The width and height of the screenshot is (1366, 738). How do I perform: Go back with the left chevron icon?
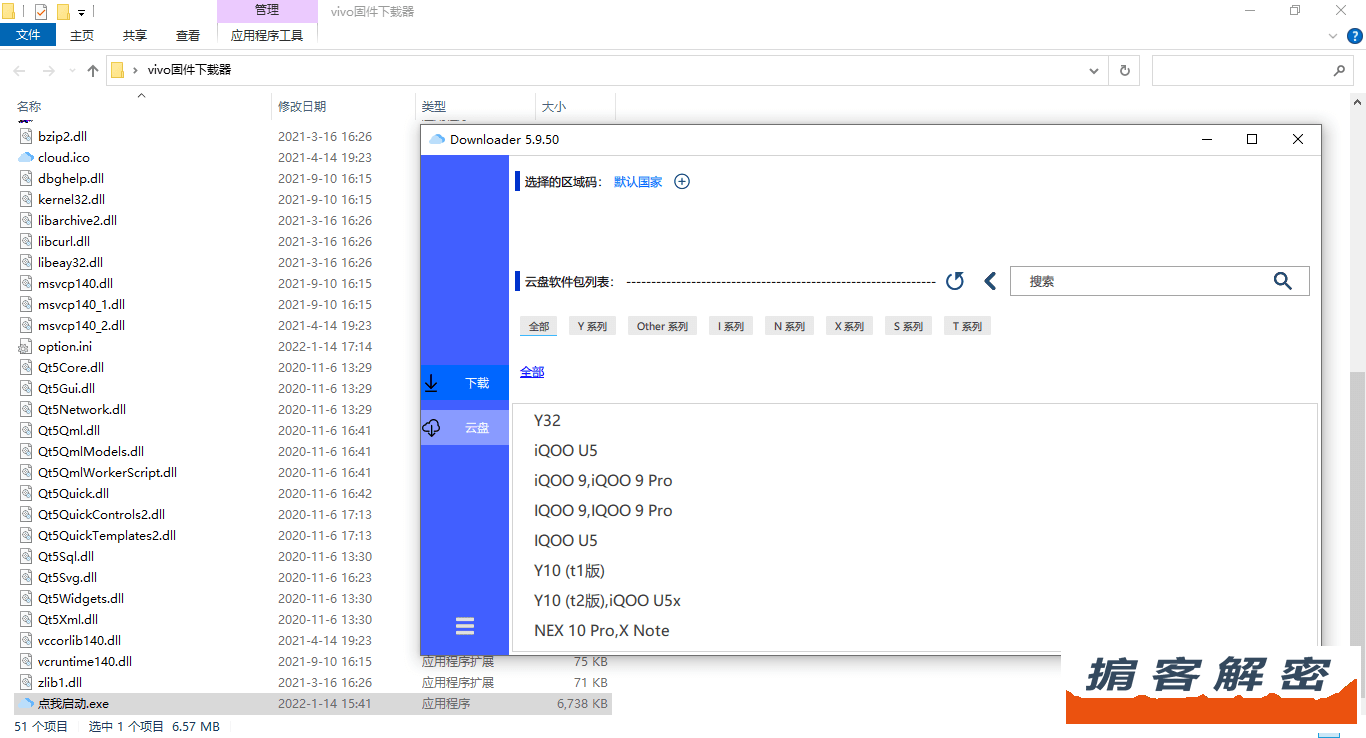click(990, 281)
